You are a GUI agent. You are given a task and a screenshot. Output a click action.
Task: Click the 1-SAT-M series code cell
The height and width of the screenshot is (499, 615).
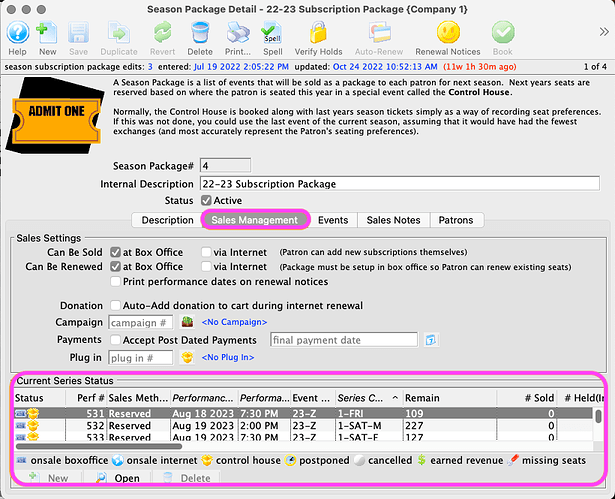[x=360, y=426]
